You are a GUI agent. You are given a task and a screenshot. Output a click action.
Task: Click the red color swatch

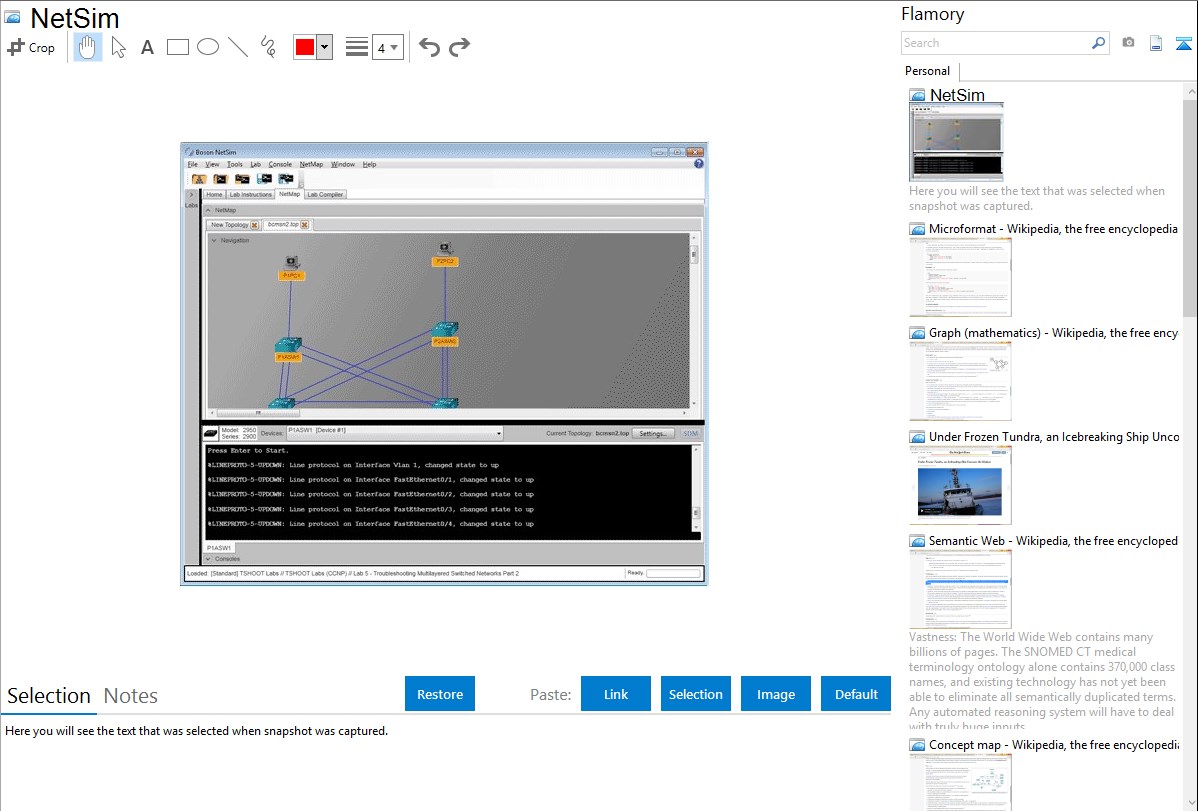[305, 47]
